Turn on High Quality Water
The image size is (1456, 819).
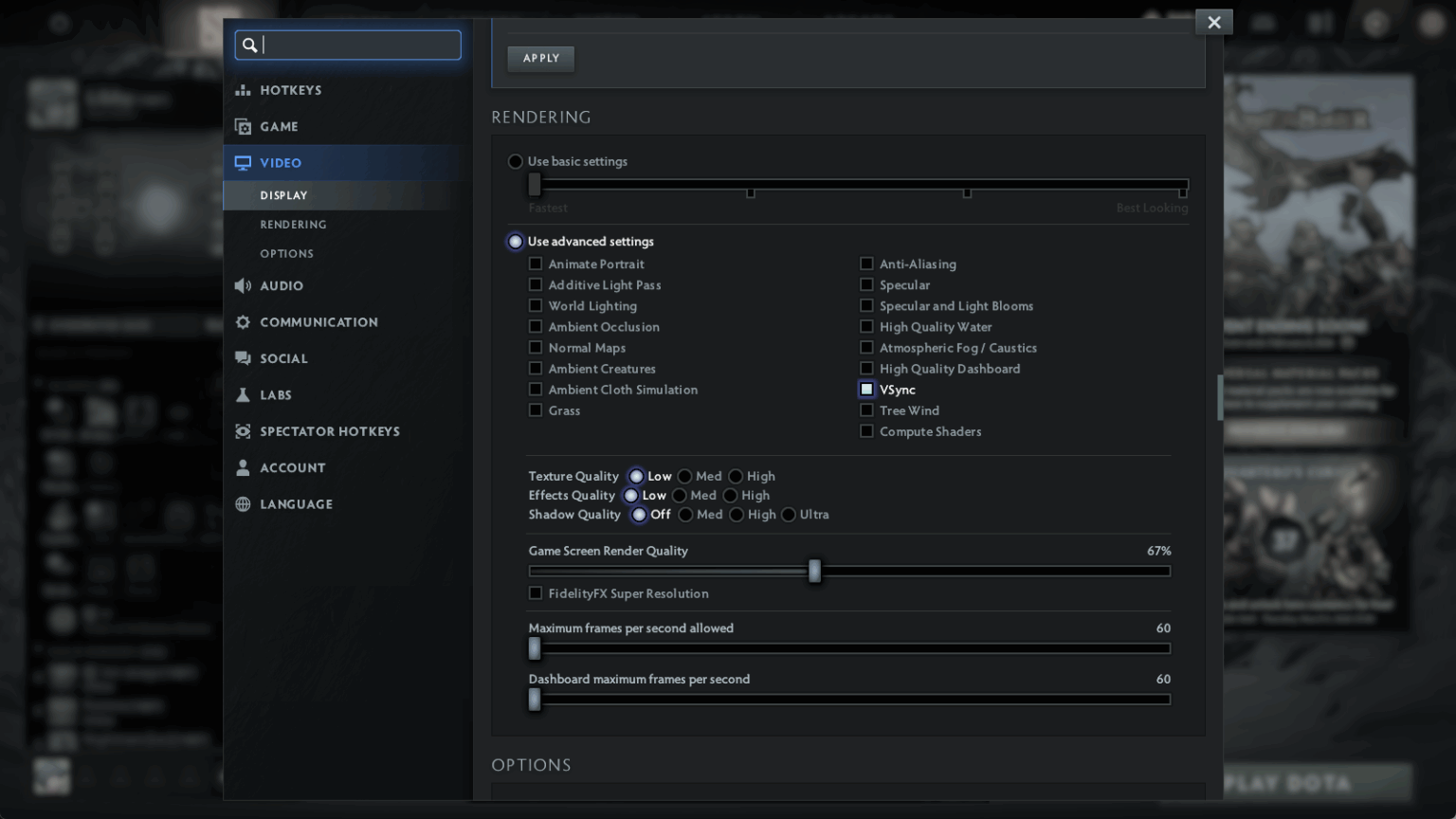pyautogui.click(x=866, y=327)
